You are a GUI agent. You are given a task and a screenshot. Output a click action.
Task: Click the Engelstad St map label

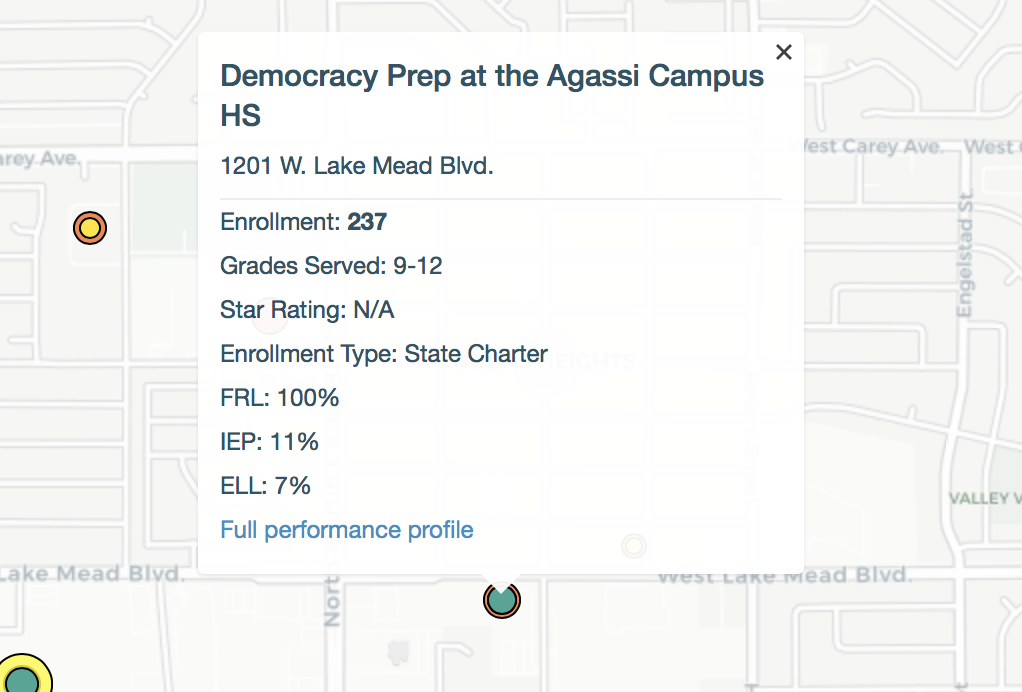pyautogui.click(x=965, y=254)
